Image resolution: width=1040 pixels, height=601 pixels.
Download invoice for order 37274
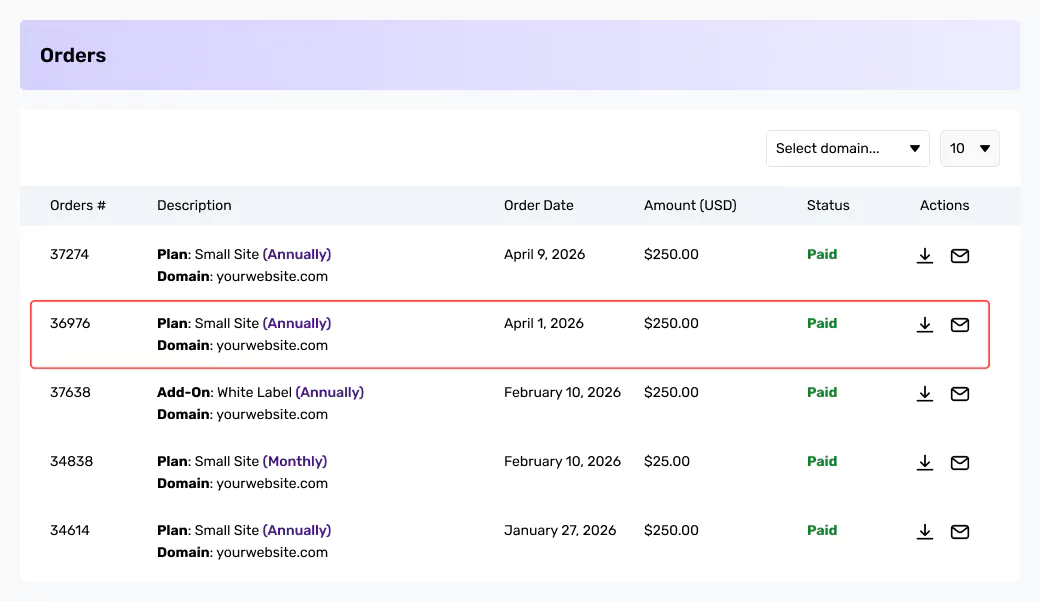click(925, 255)
